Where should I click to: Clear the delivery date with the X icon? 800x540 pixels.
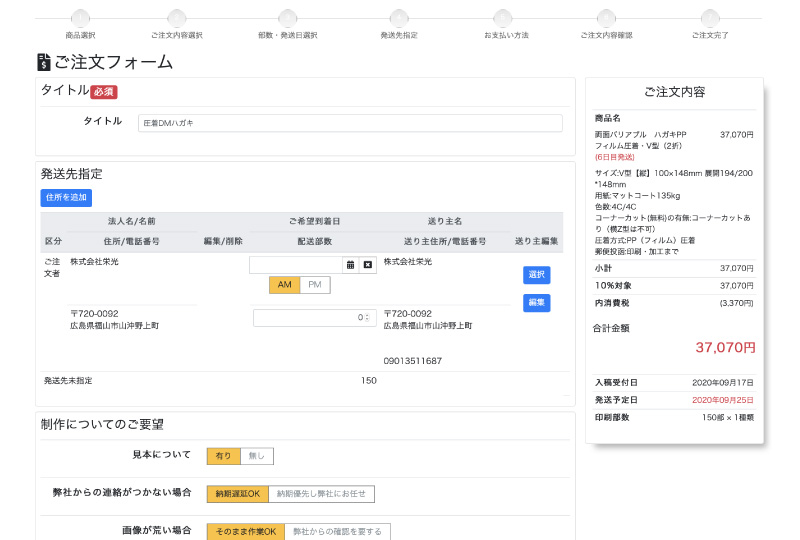(367, 265)
